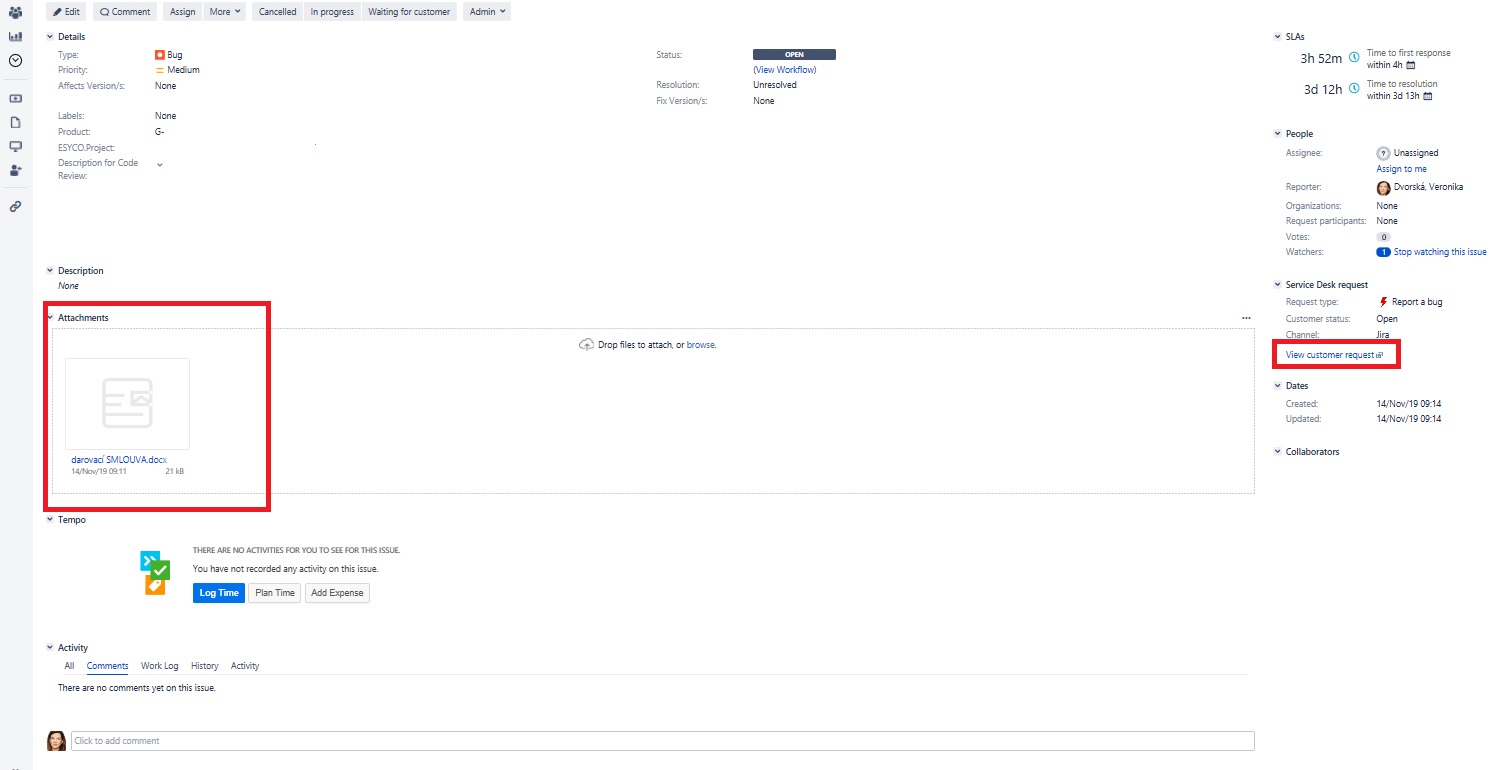Image resolution: width=1505 pixels, height=770 pixels.
Task: Click the clock icon for Time to first response
Action: pyautogui.click(x=1354, y=58)
